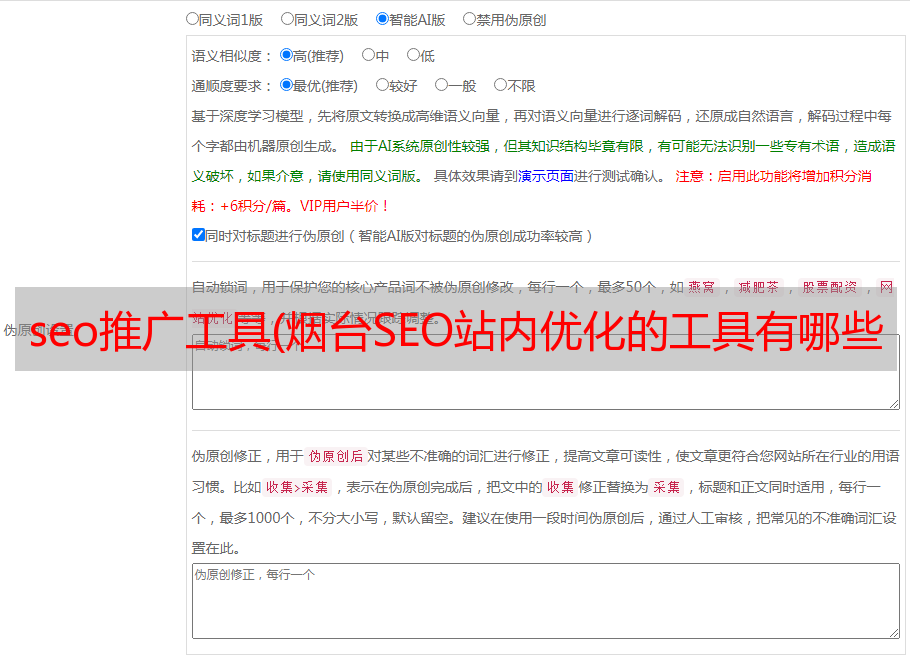Select the 同义词2版 radio option

(287, 19)
